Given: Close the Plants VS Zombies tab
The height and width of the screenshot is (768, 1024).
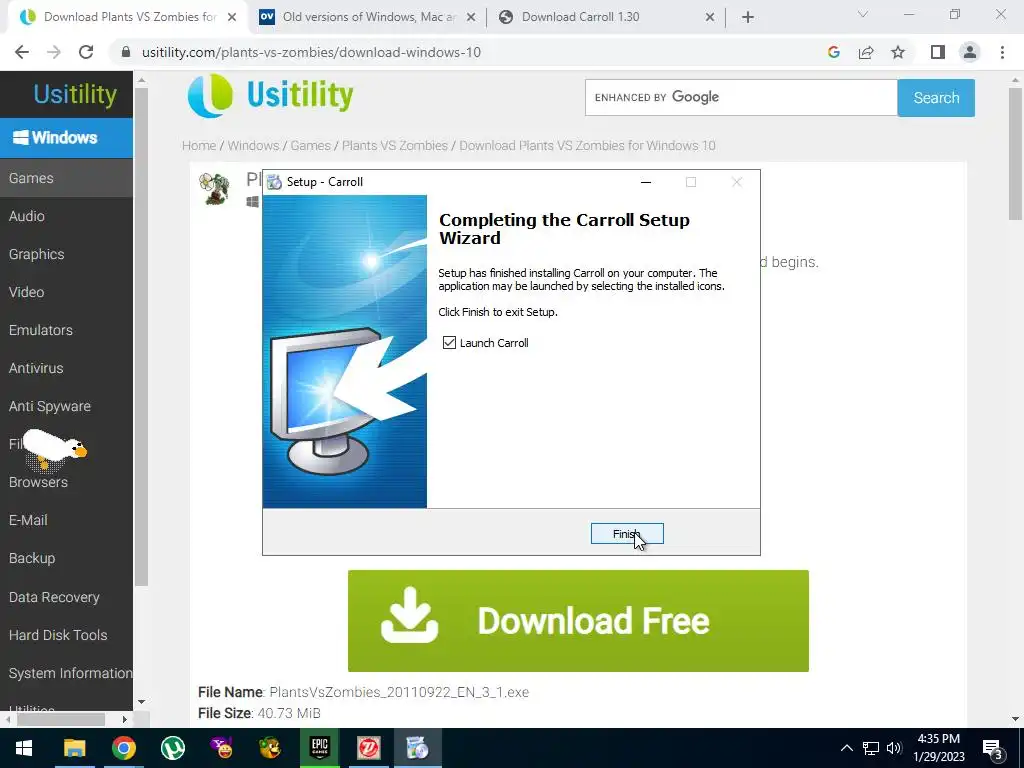Looking at the screenshot, I should (232, 18).
